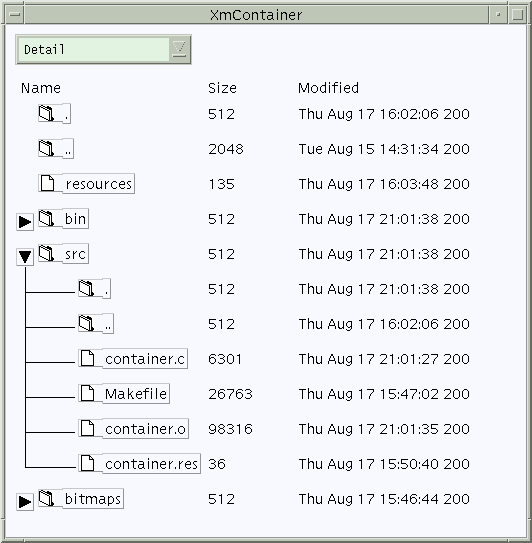Click the container.o file icon

tap(87, 428)
